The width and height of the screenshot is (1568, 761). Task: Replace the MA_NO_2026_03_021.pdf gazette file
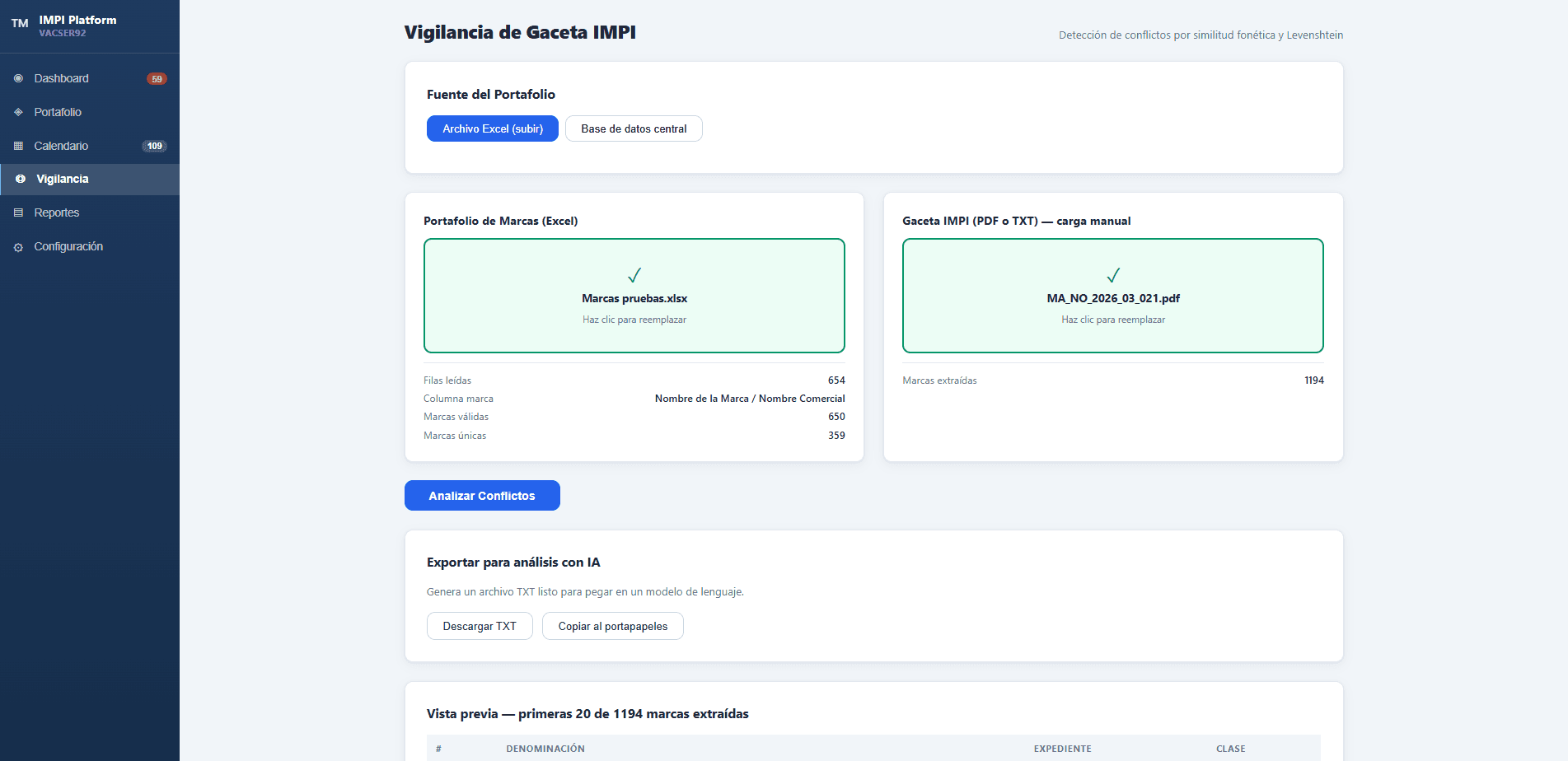(1113, 296)
